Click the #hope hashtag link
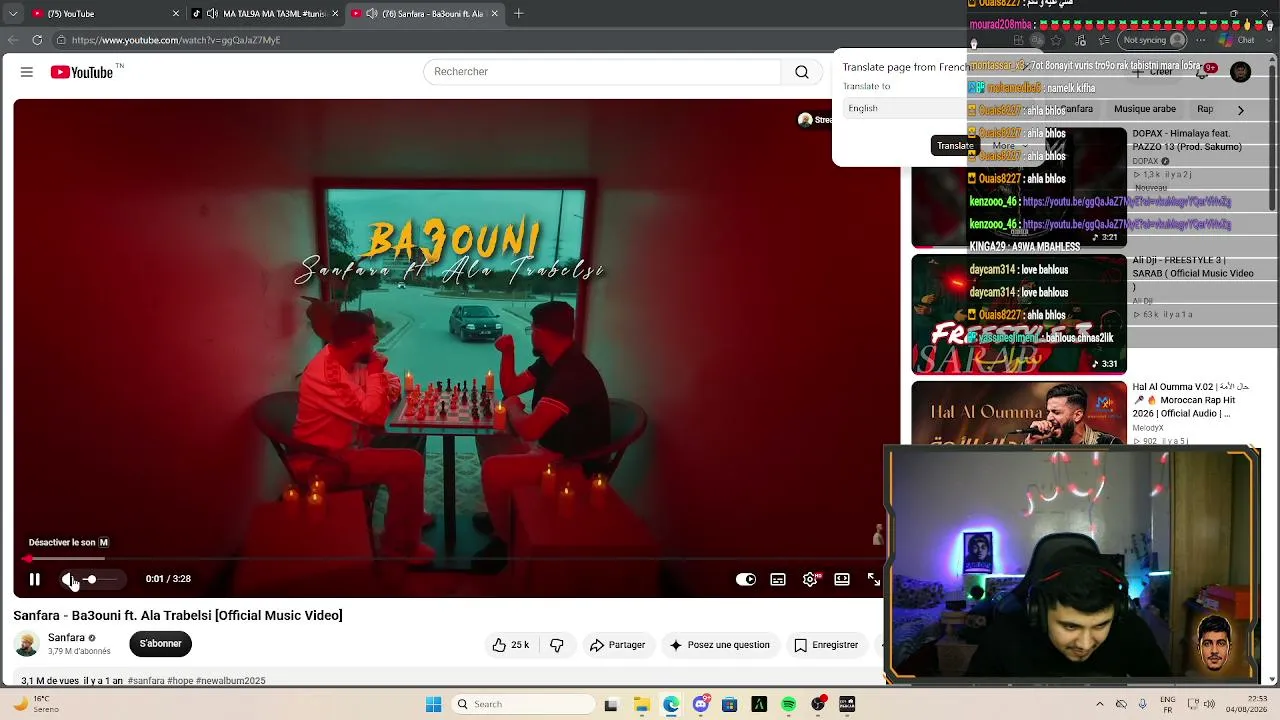The image size is (1280, 720). coord(180,681)
